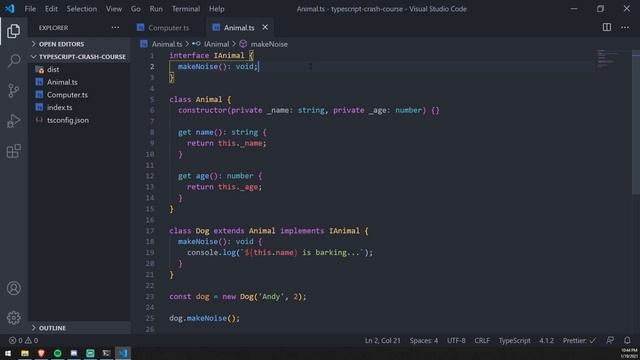This screenshot has height=360, width=640.
Task: Click the IAnimal interface icon in the breadcrumbs
Action: click(x=196, y=44)
